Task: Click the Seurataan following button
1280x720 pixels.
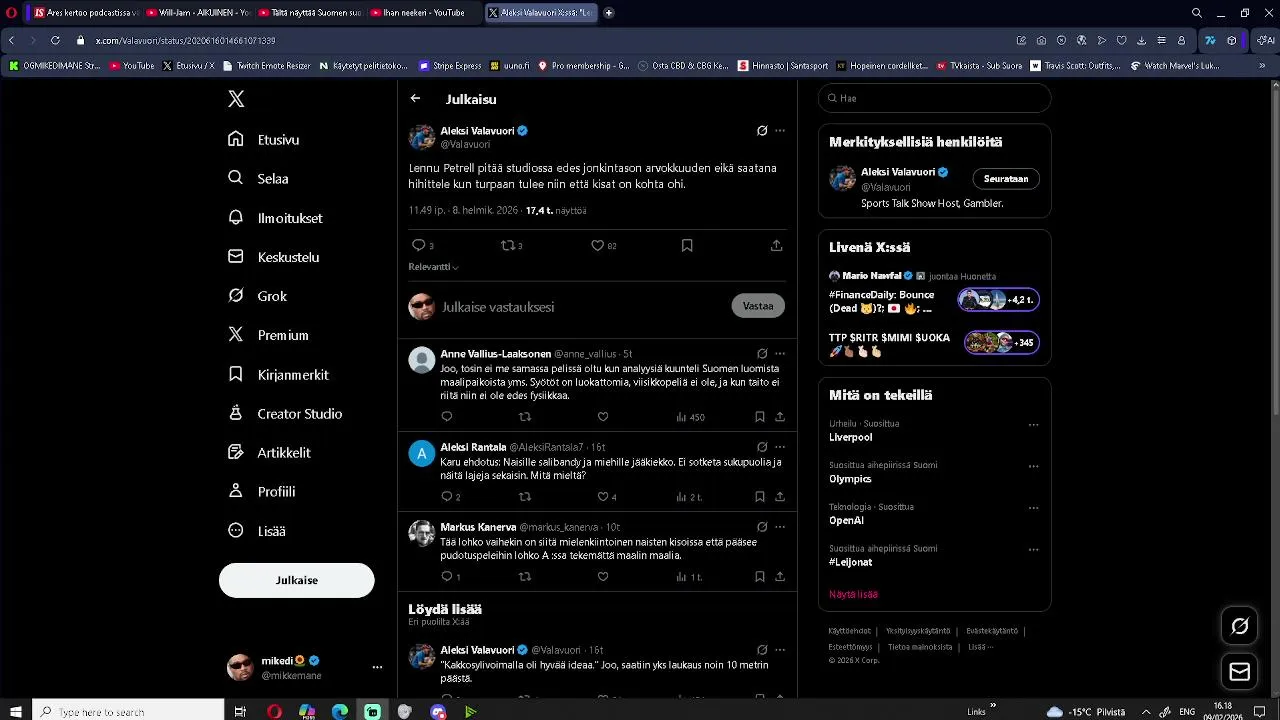Action: (x=1006, y=179)
